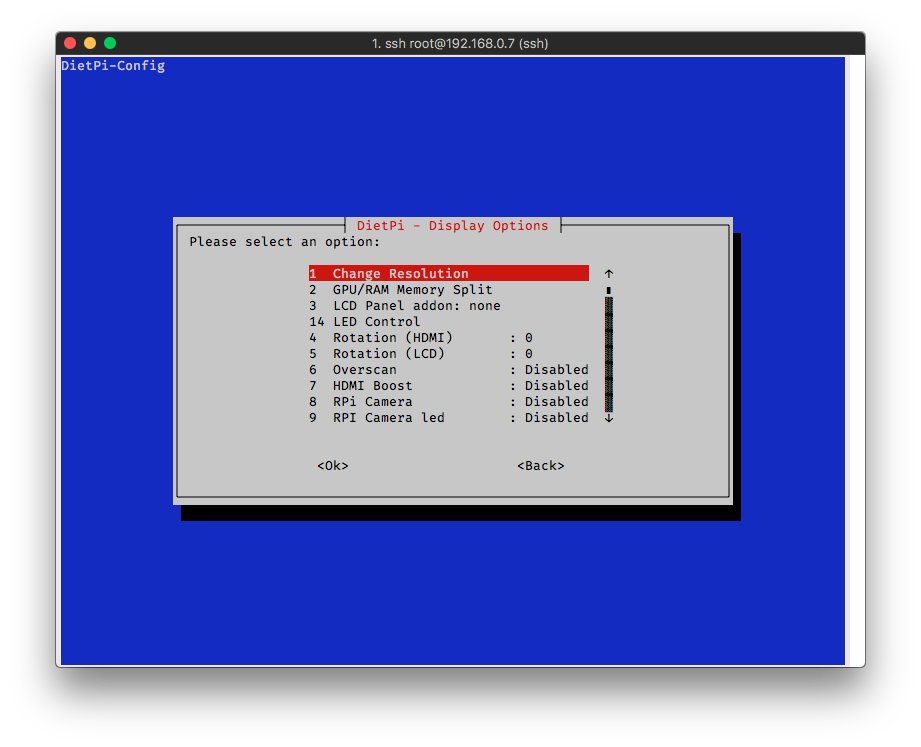Click the red close window button
The height and width of the screenshot is (747, 921).
point(70,43)
